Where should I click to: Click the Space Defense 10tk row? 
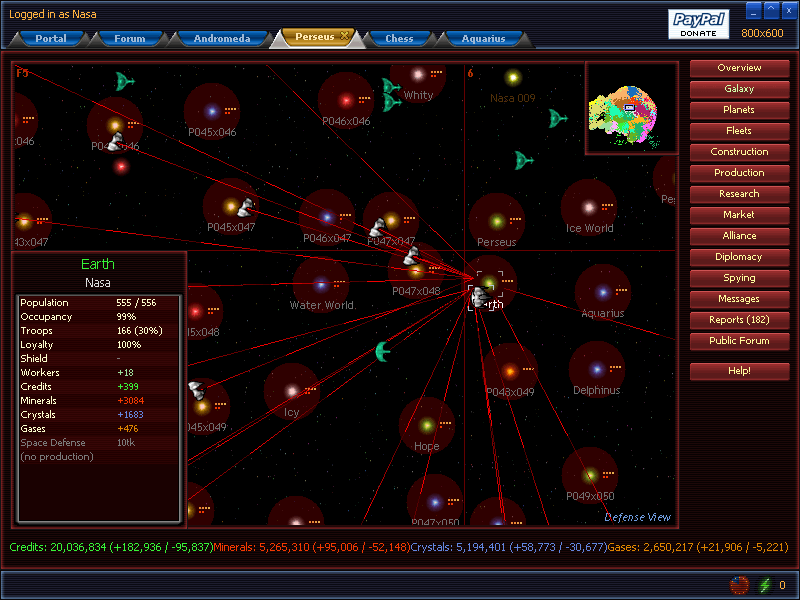pyautogui.click(x=98, y=443)
